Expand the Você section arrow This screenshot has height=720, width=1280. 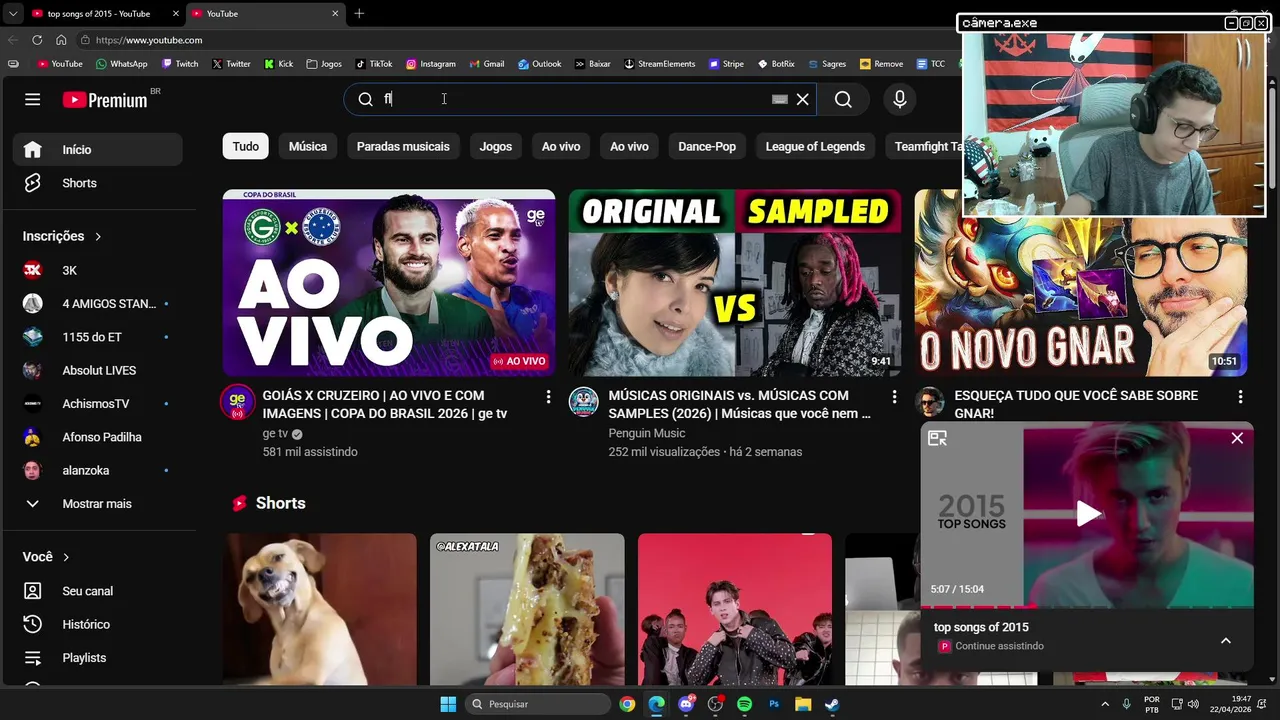[x=66, y=557]
